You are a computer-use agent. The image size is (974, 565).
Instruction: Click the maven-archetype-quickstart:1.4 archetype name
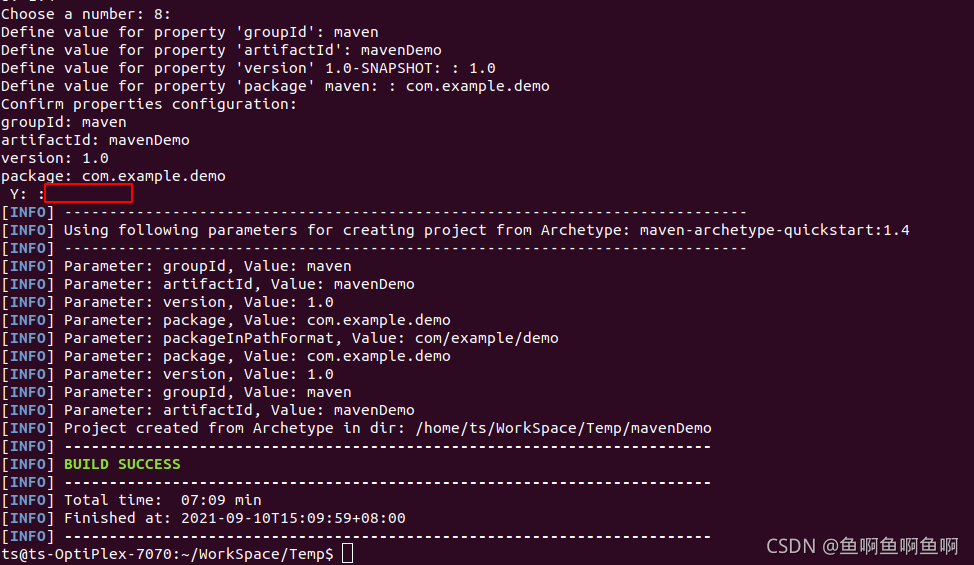[x=775, y=230]
